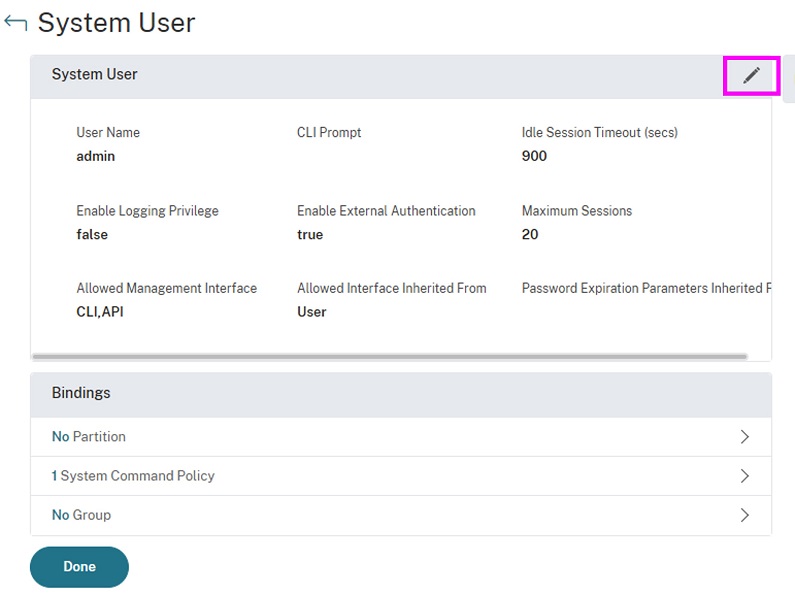Click the Enable Logging Privilege false value
This screenshot has width=795, height=595.
click(x=92, y=234)
